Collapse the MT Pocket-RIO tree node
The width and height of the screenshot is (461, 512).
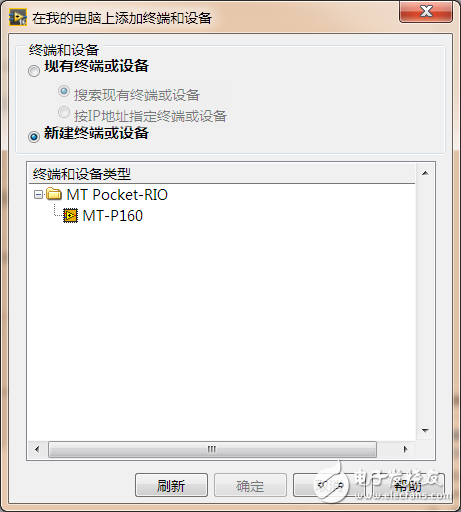tap(38, 194)
